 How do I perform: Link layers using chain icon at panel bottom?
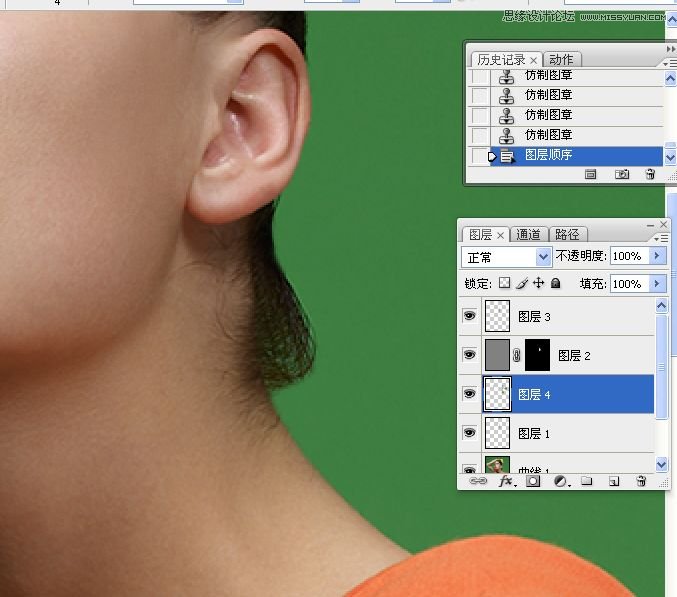[478, 481]
